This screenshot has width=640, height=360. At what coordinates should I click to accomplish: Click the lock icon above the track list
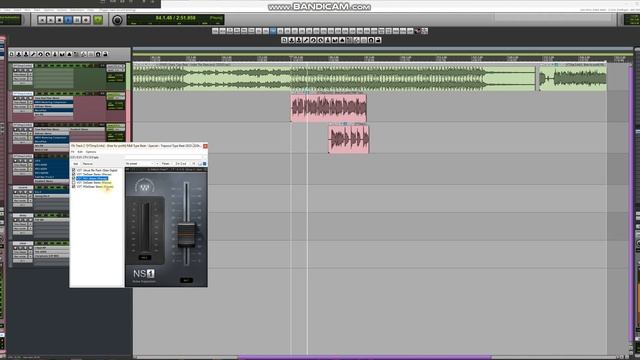click(105, 54)
